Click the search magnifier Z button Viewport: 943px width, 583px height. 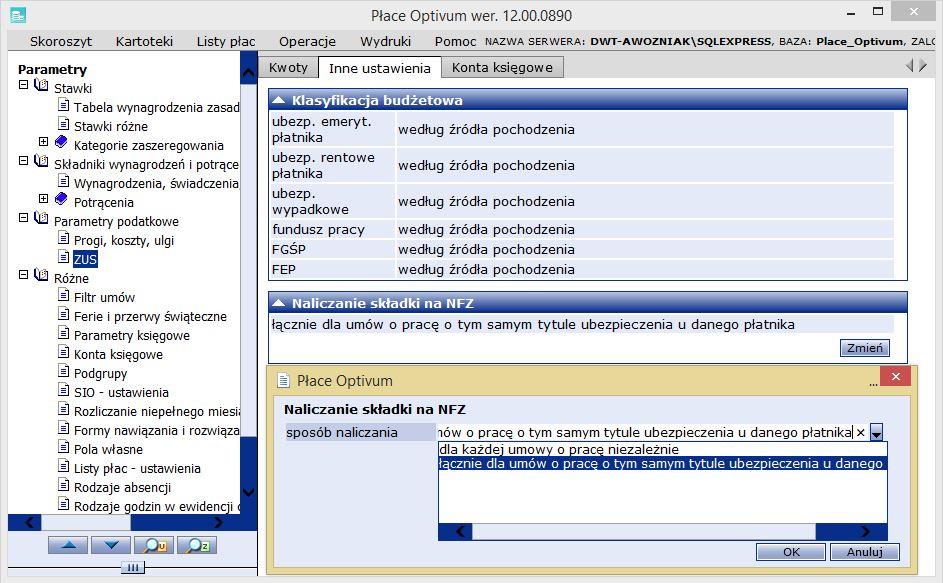pos(197,545)
